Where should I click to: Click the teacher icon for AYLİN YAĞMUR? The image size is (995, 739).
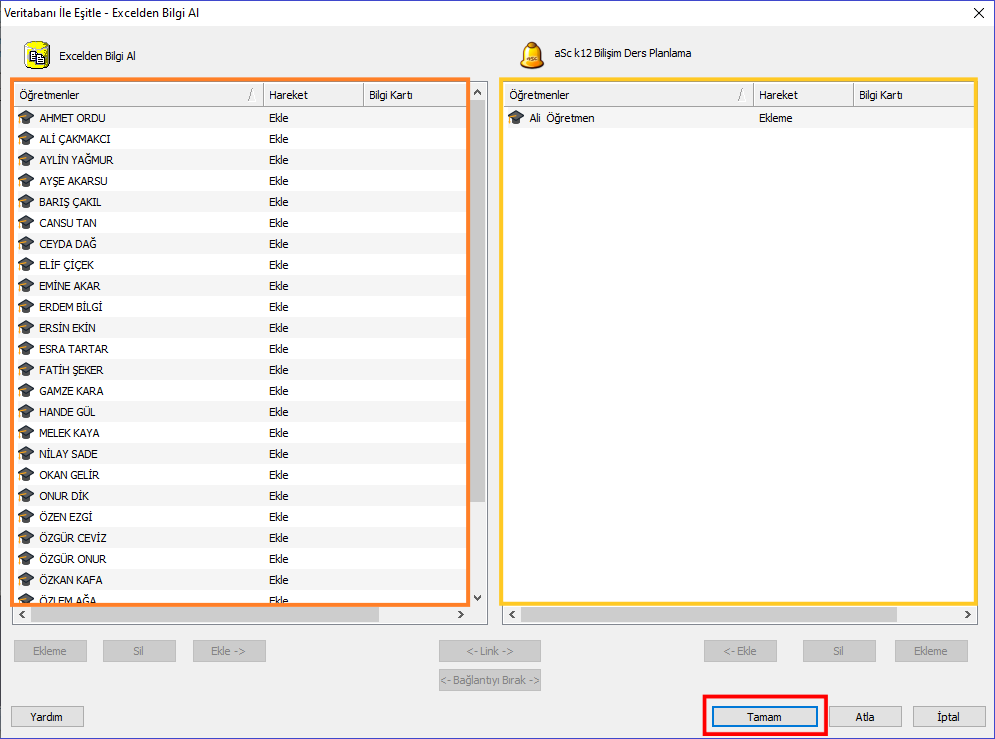click(26, 159)
